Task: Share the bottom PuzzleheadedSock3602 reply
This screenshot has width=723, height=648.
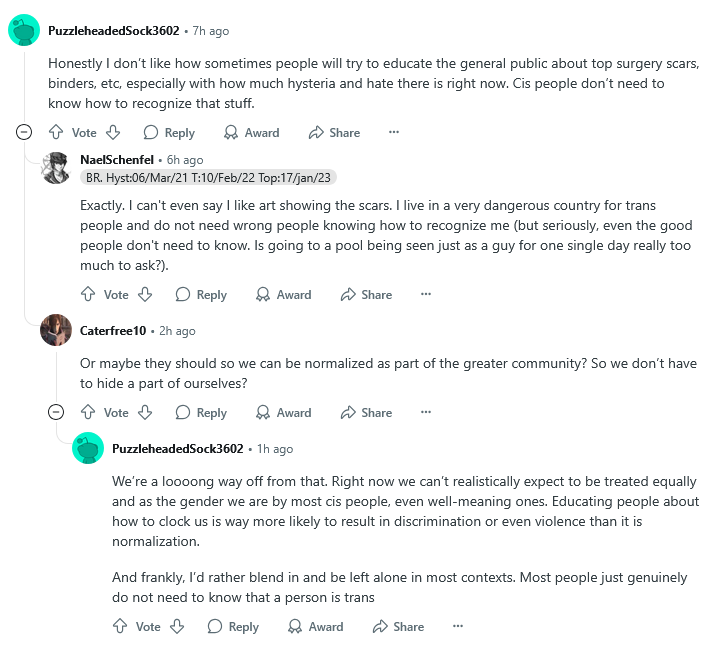Action: pyautogui.click(x=398, y=626)
